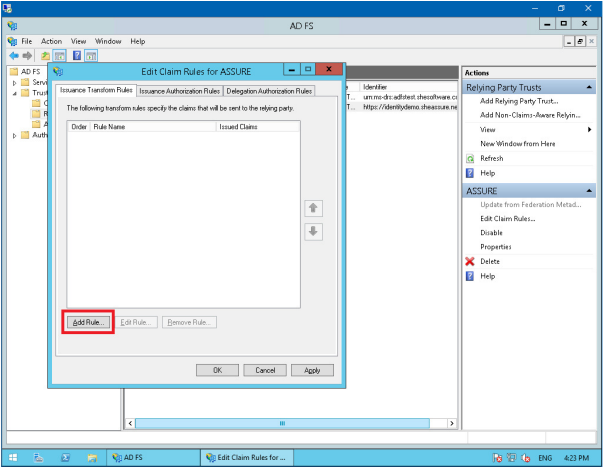Click the move rule up arrow button
This screenshot has height=469, width=604.
[x=313, y=208]
